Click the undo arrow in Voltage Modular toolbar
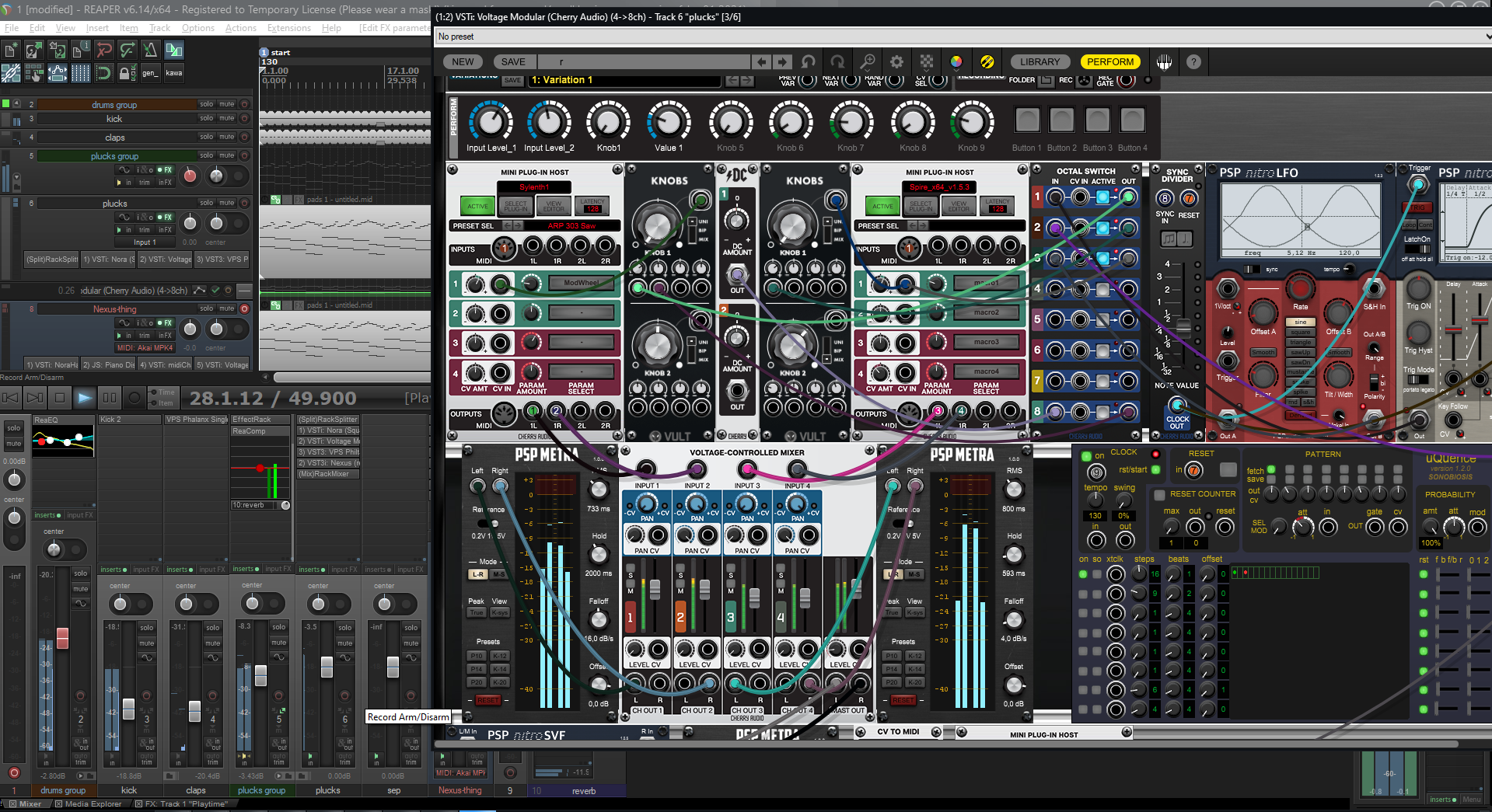Screen dimensions: 1492x812 [809, 62]
